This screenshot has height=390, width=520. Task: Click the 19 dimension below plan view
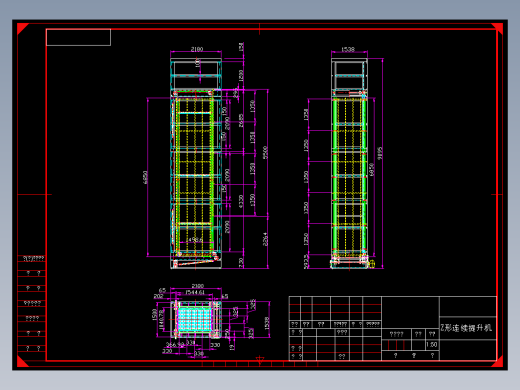(232, 347)
